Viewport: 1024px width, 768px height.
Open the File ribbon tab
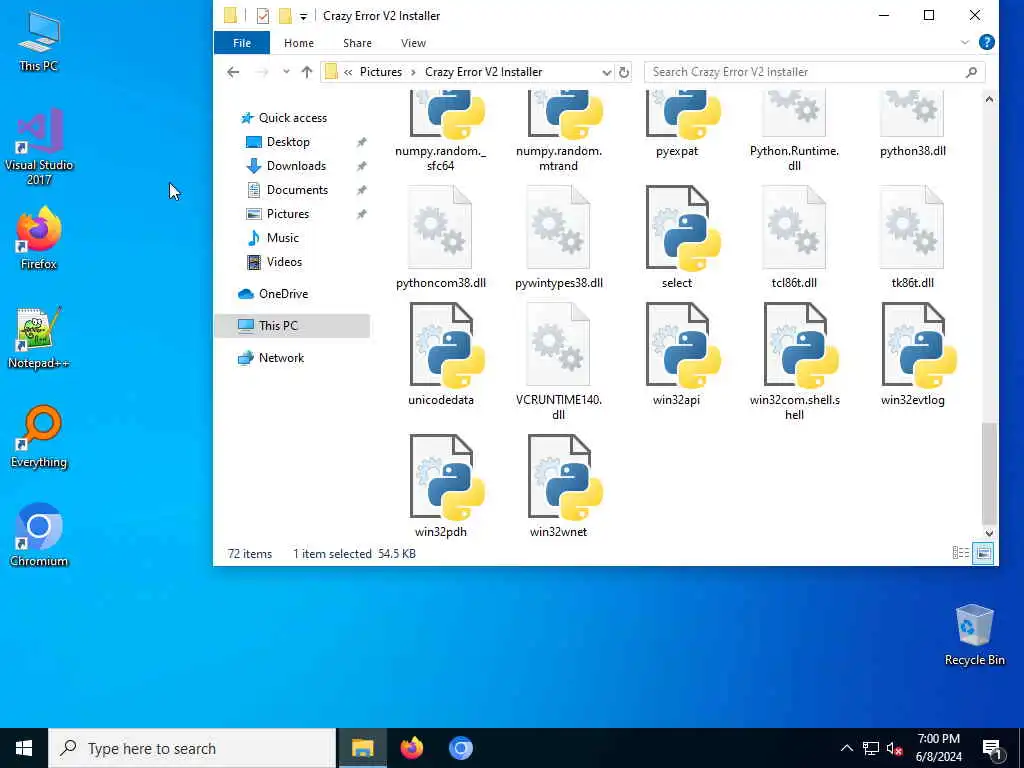pos(242,43)
